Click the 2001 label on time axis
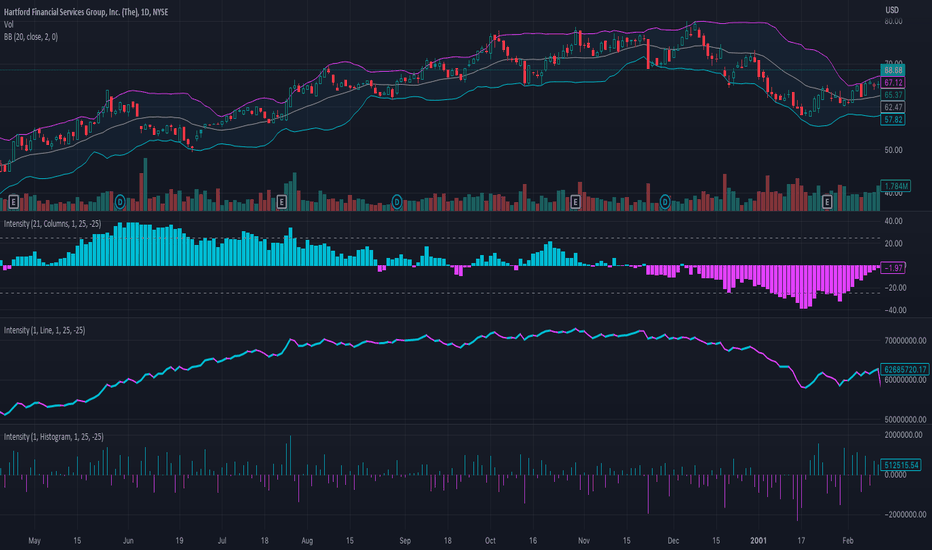The image size is (932, 550). (x=758, y=540)
